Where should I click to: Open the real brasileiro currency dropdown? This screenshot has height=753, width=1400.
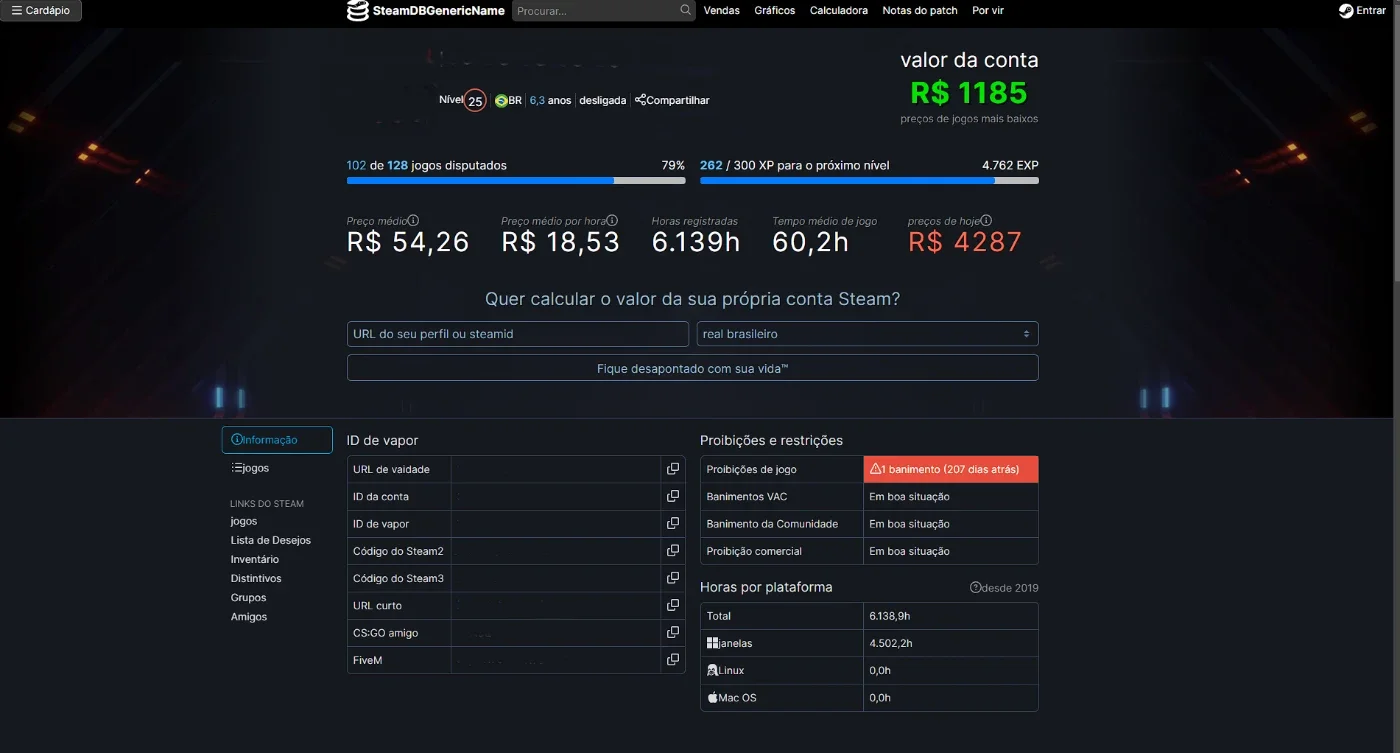pos(867,334)
